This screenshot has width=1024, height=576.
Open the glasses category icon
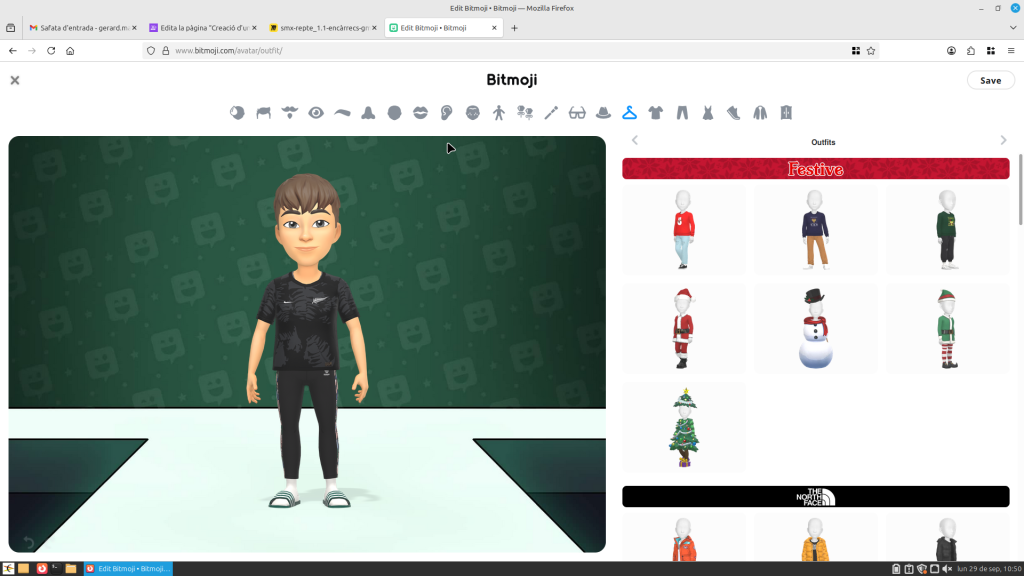(577, 113)
